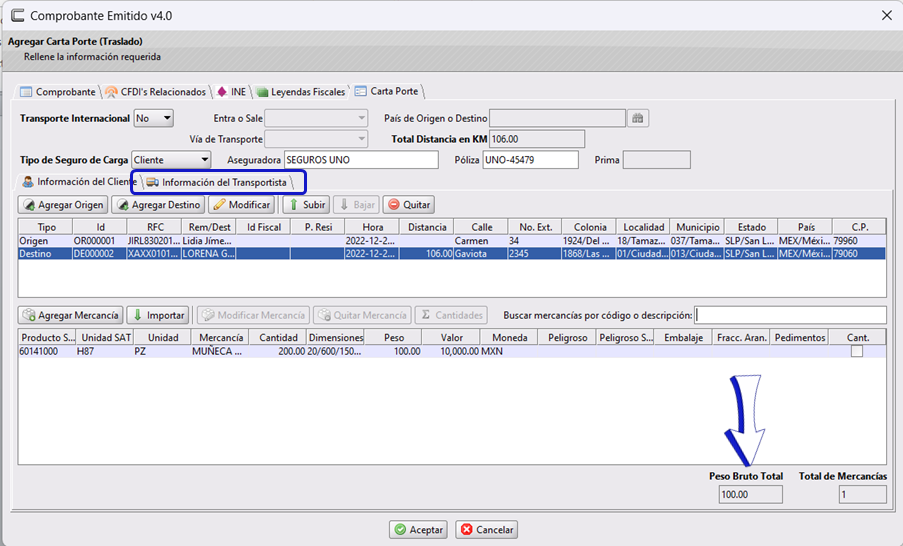Click the Buscar mercancías search field
Screen dimensions: 903x546
click(790, 315)
